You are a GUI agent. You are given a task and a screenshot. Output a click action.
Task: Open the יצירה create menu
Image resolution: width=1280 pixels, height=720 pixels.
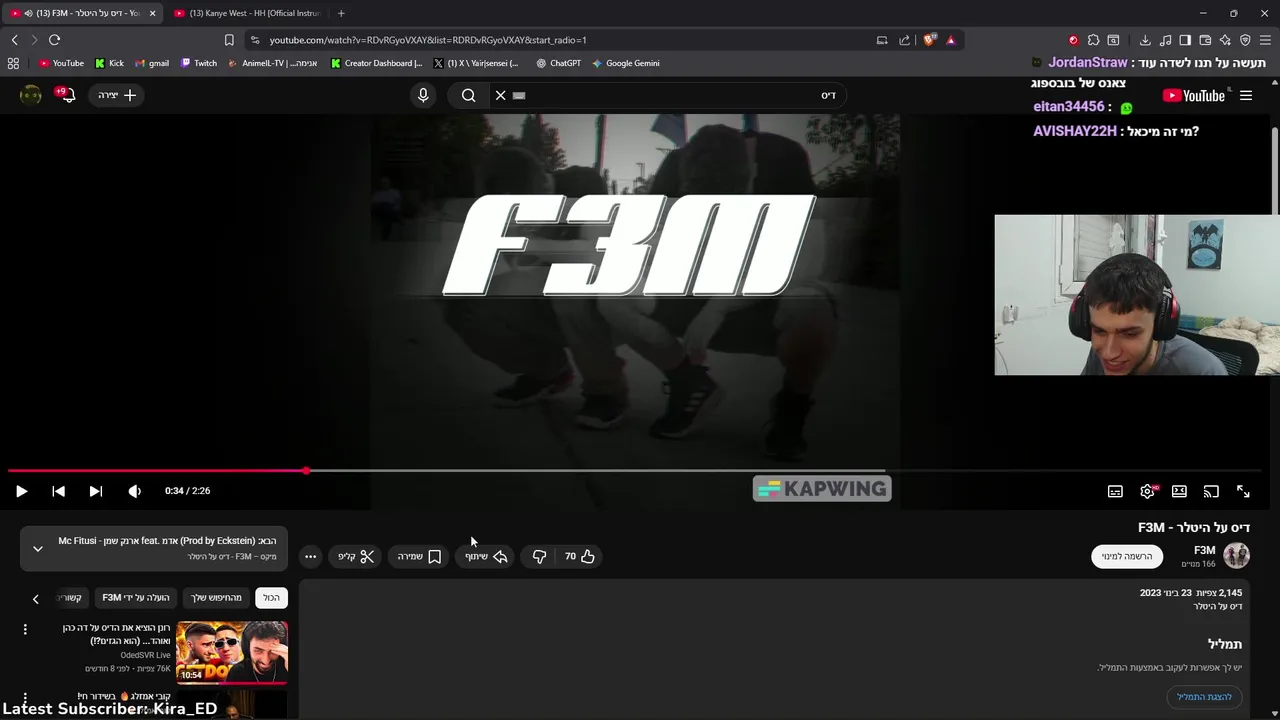point(117,95)
